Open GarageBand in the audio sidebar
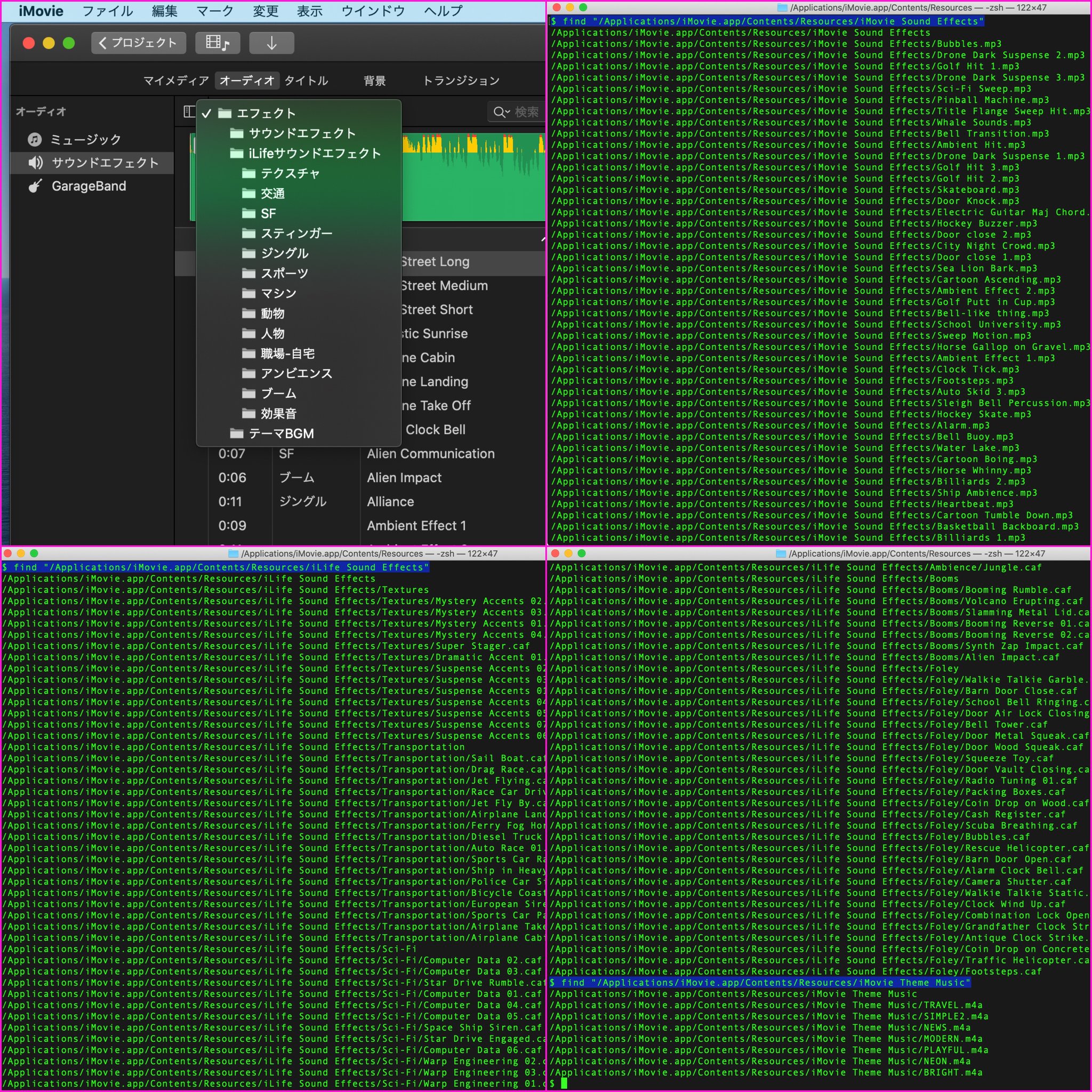This screenshot has height=1092, width=1092. 77,186
